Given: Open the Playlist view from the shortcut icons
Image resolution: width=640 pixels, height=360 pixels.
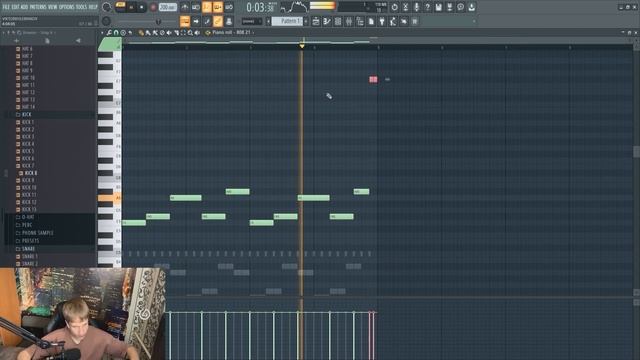Looking at the screenshot, I should point(316,21).
